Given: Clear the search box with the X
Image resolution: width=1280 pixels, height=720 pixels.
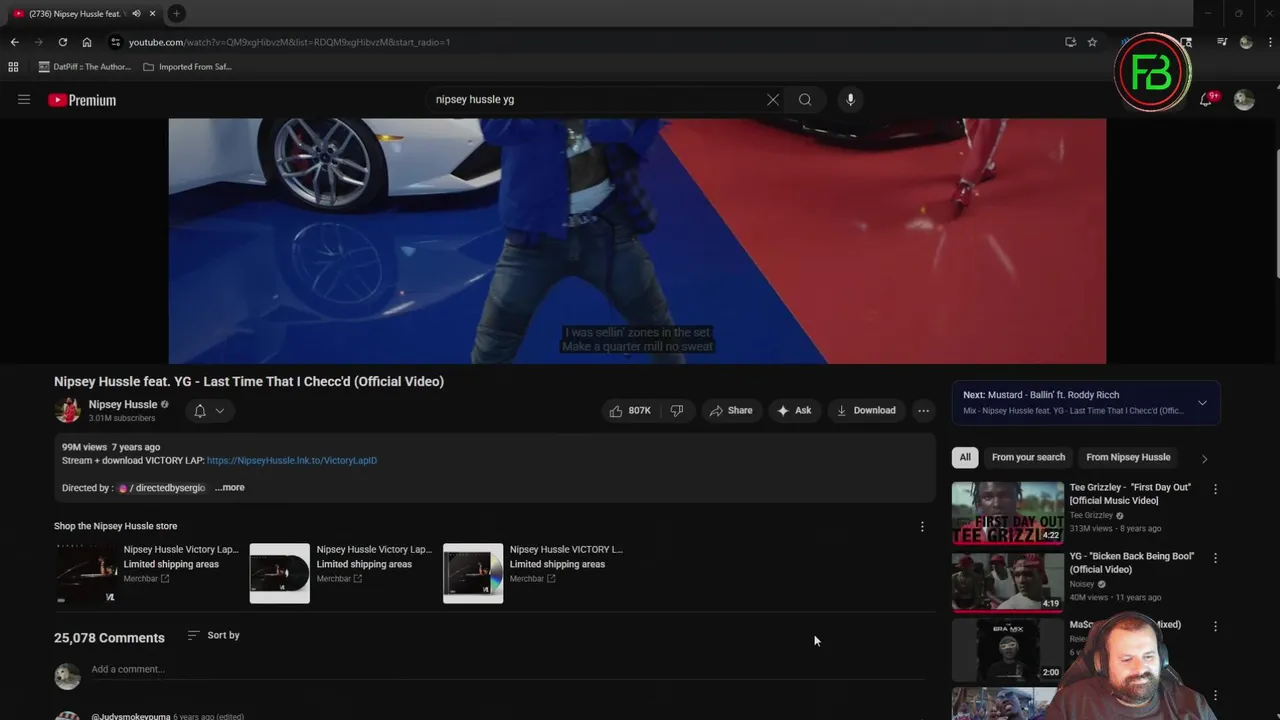Looking at the screenshot, I should click(x=773, y=100).
